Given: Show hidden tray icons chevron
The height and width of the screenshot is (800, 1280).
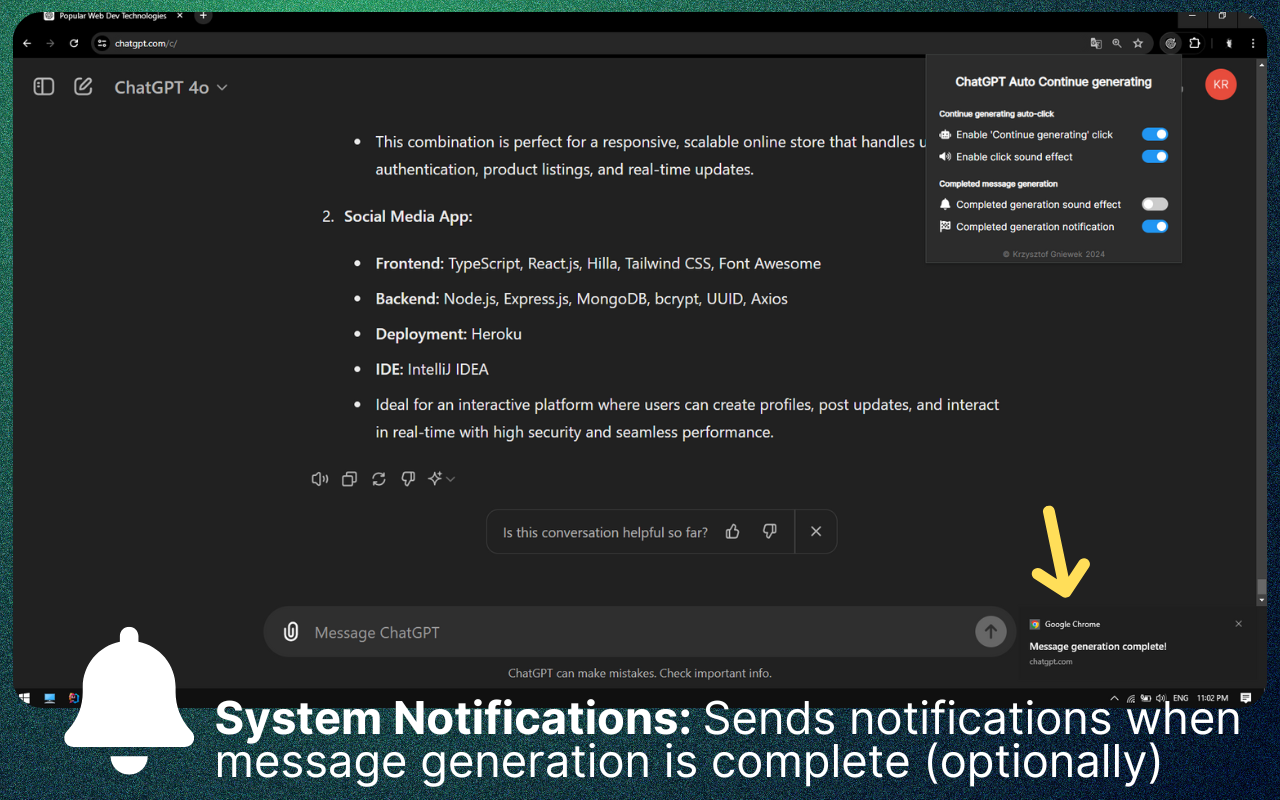Looking at the screenshot, I should [x=1114, y=698].
